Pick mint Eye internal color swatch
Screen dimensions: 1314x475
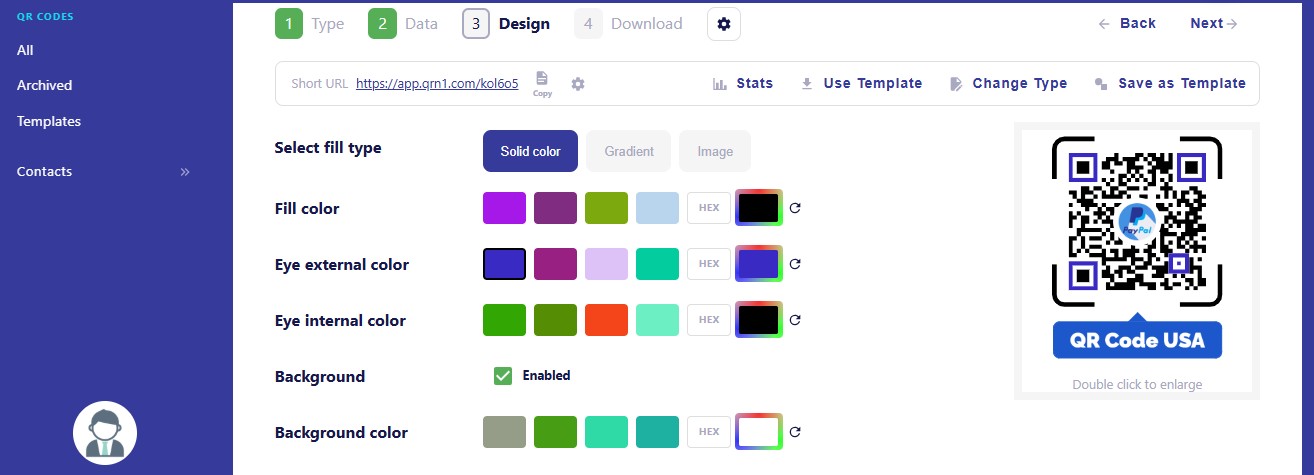point(657,320)
